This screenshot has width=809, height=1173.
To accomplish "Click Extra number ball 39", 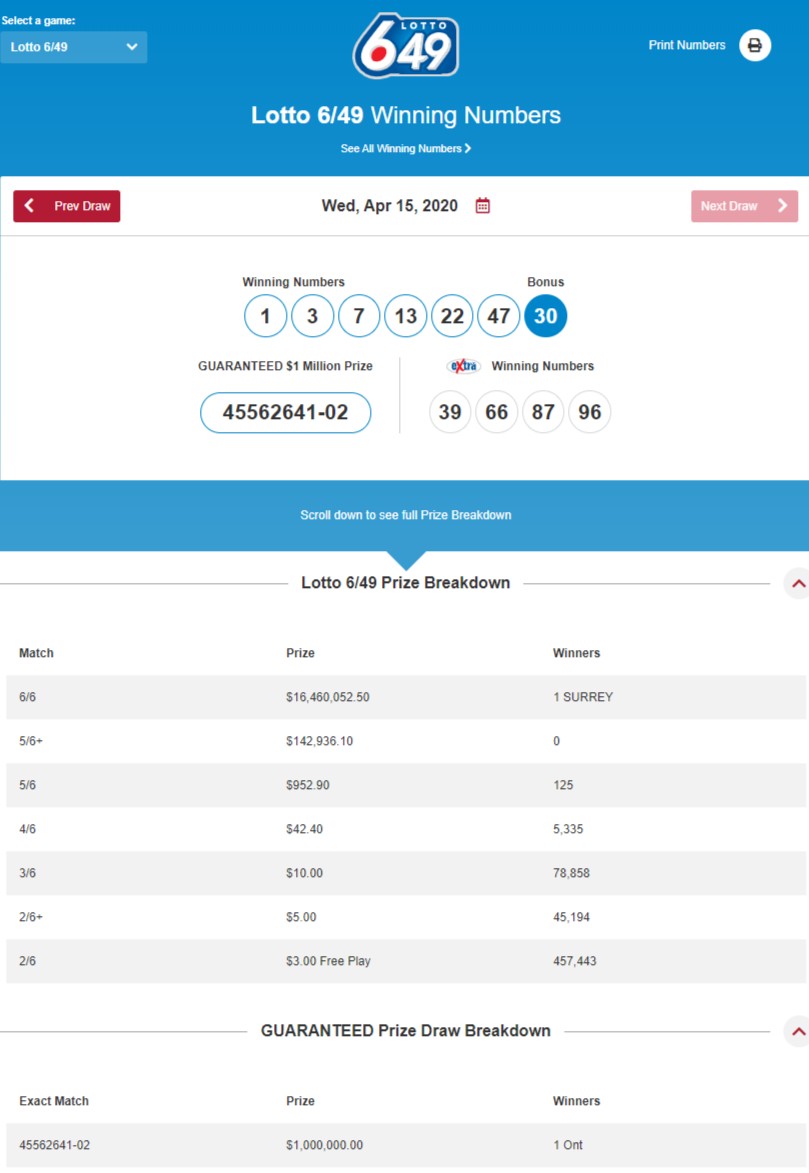I will [450, 412].
